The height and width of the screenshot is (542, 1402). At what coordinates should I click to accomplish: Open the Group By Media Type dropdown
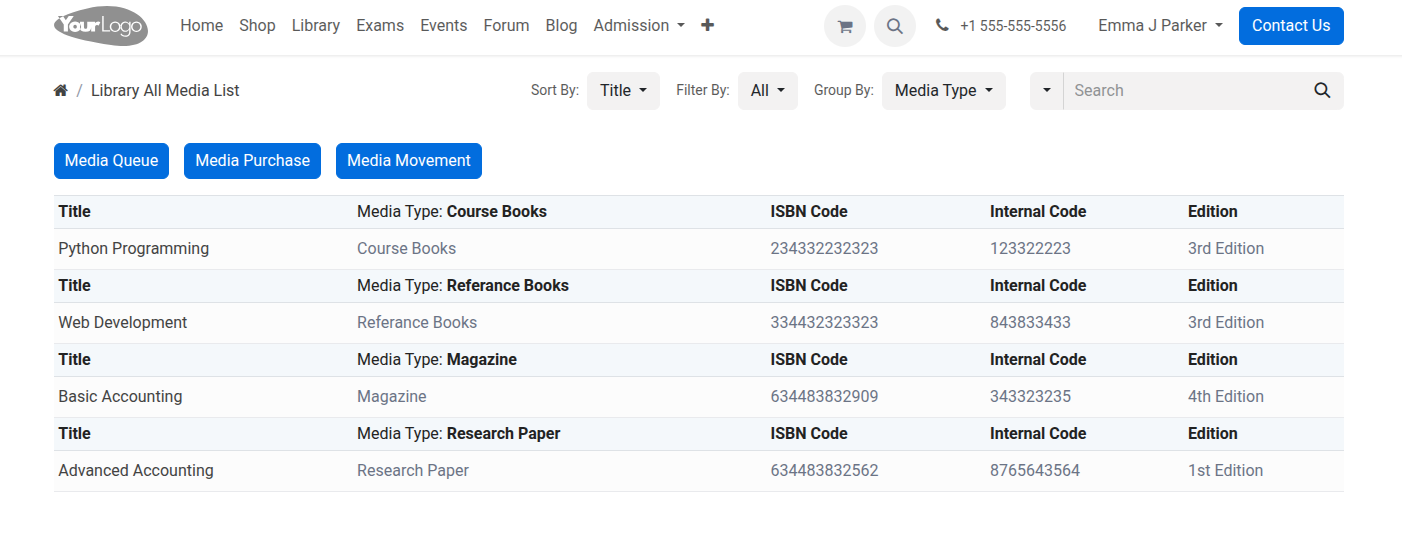[944, 91]
